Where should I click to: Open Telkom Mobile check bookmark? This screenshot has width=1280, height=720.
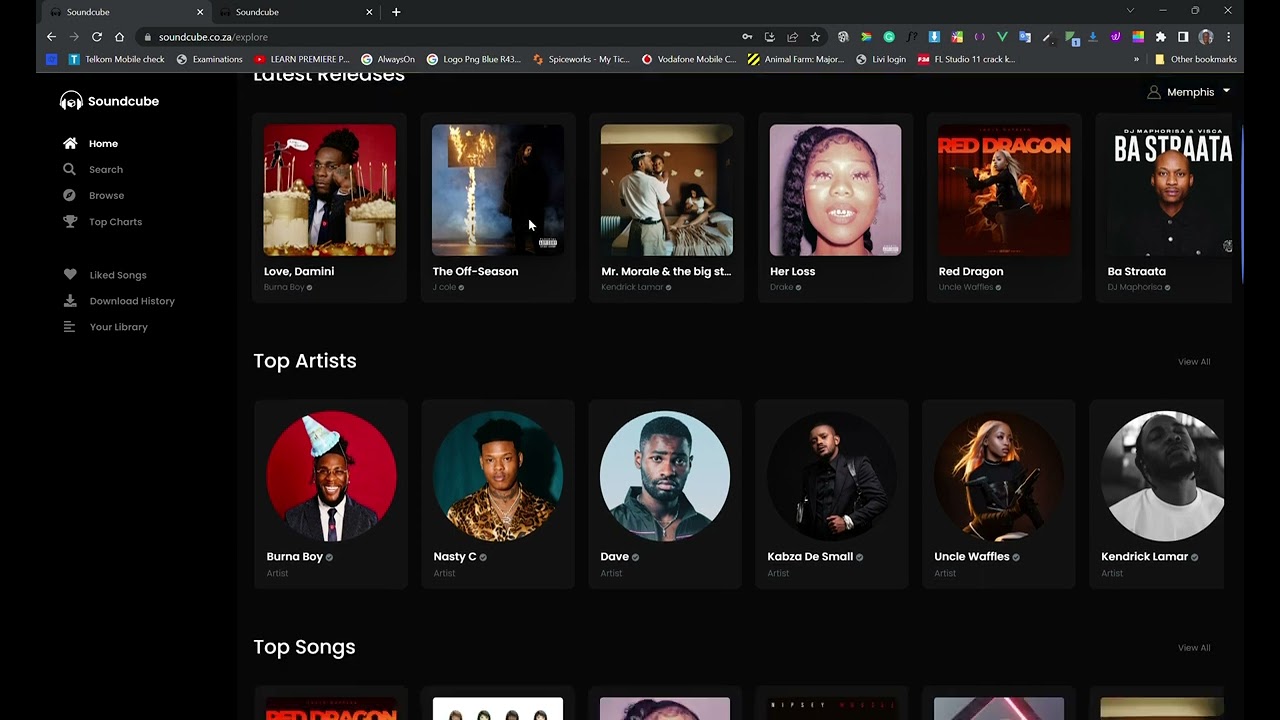pos(117,59)
